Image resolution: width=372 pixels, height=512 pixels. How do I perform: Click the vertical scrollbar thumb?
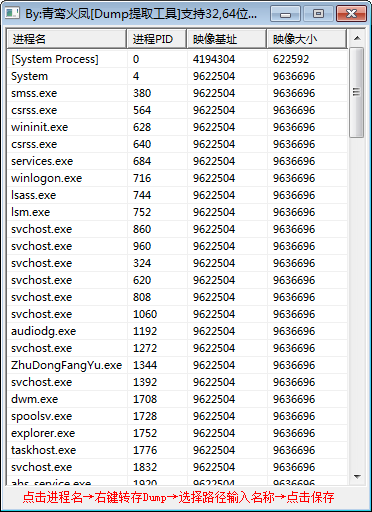click(x=357, y=92)
